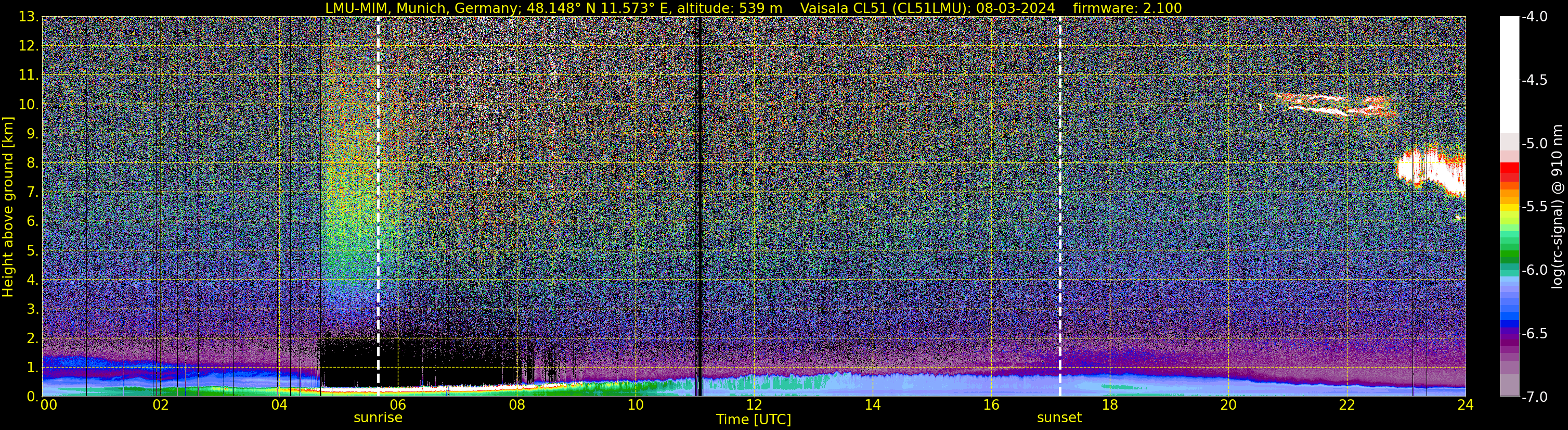Click the time axis tick label 06
1568x430 pixels.
click(x=397, y=405)
